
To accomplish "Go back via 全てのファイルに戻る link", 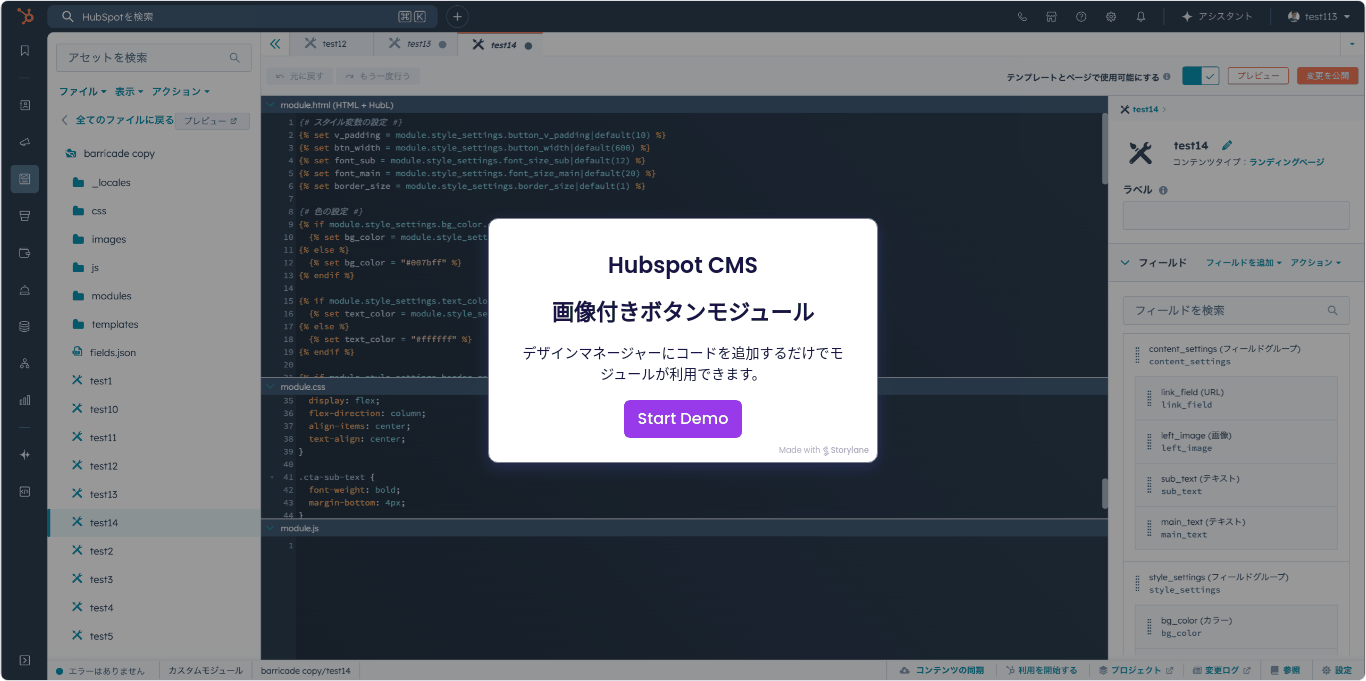I will click(x=117, y=120).
